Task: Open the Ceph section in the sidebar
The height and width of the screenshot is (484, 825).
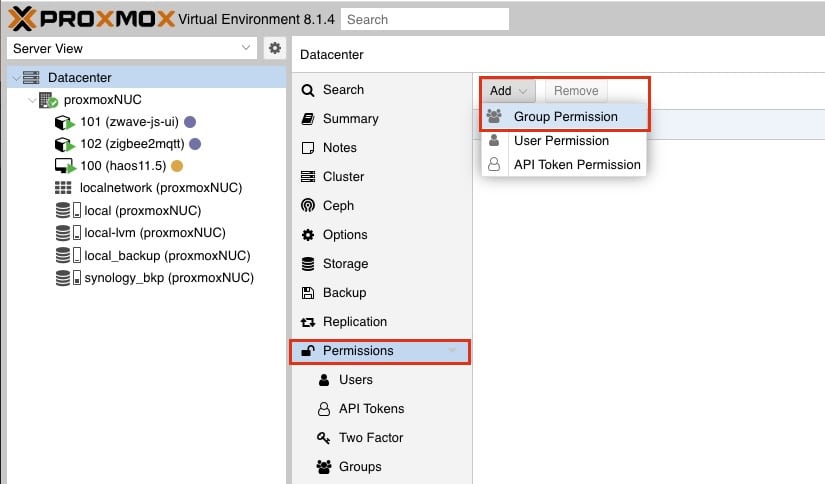Action: [x=380, y=206]
